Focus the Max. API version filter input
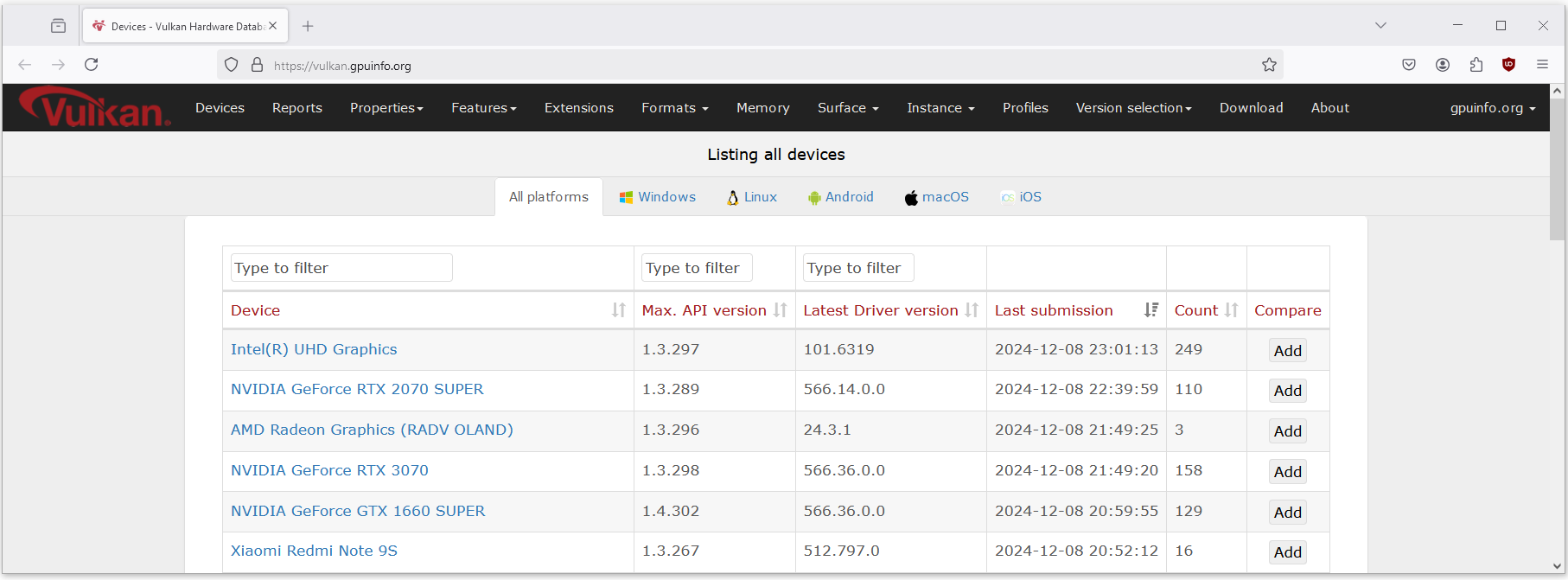Screen dimensions: 1568x580 point(697,268)
